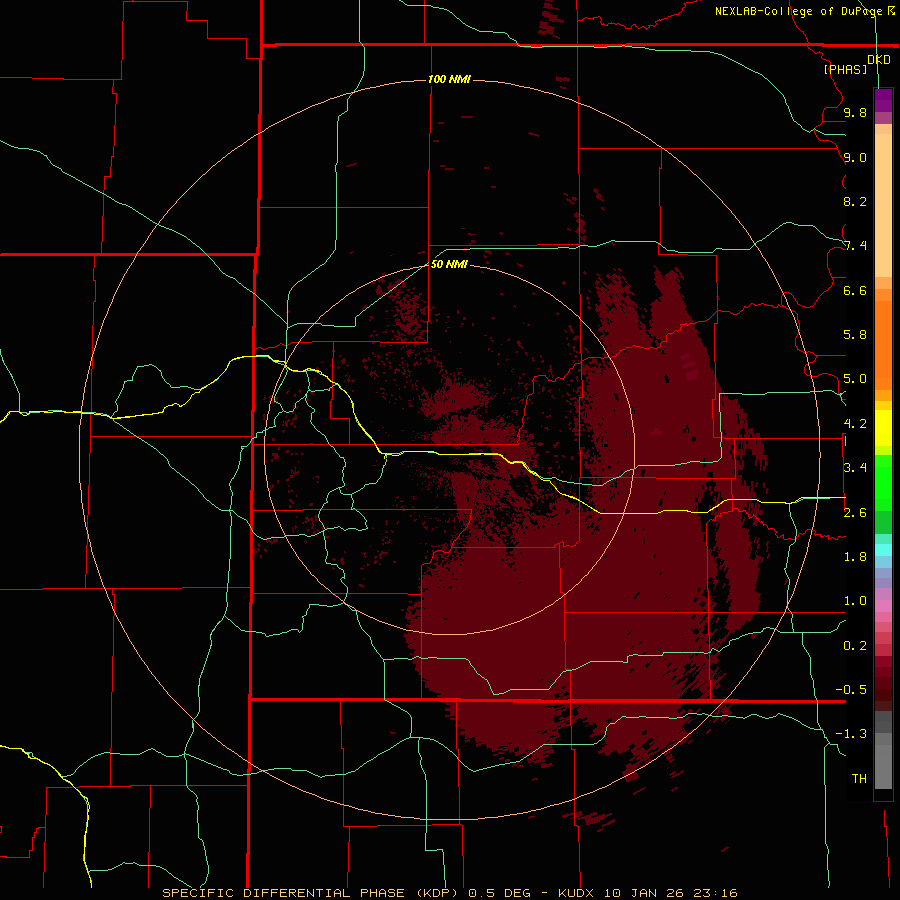Click the DKD legend title
Screen dimensions: 900x900
[x=879, y=60]
